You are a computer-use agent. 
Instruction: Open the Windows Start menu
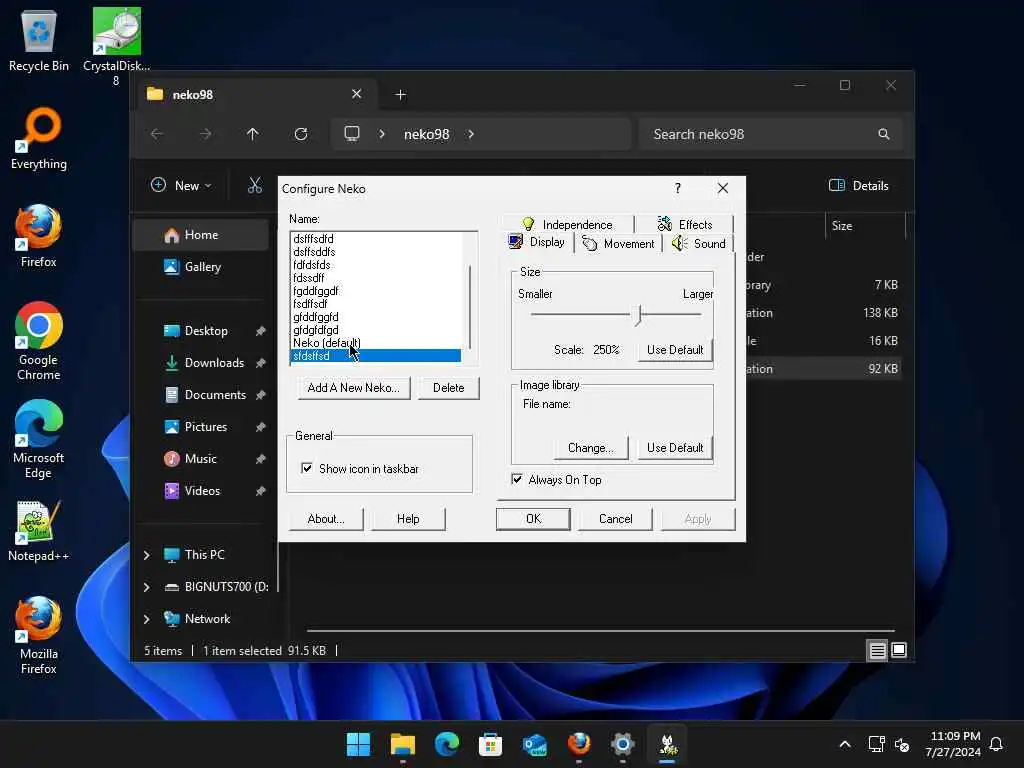tap(358, 744)
